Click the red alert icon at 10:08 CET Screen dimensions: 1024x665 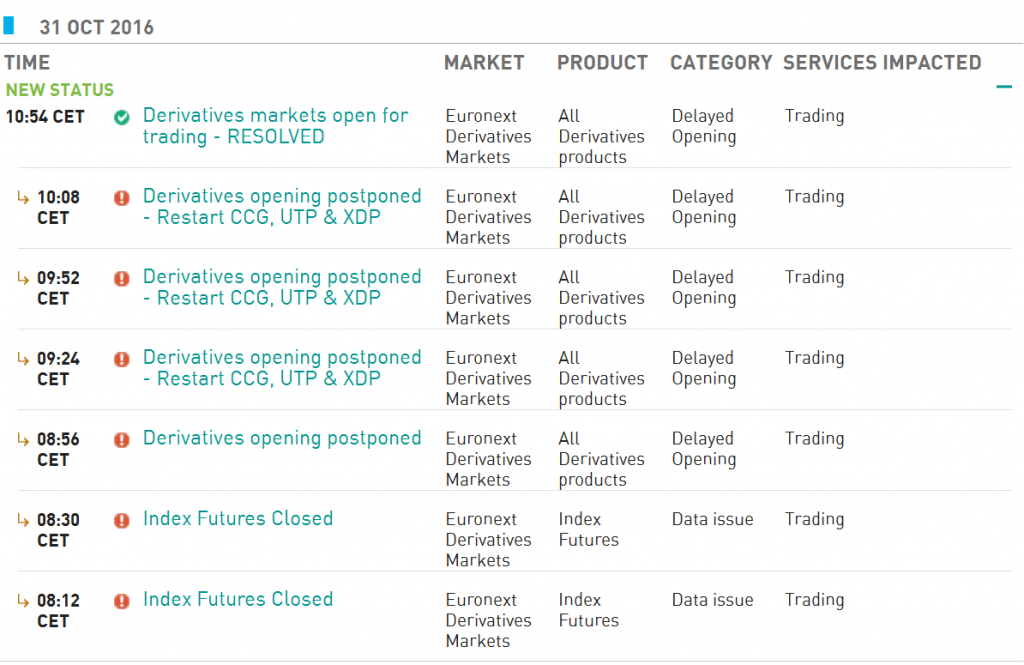[x=122, y=198]
